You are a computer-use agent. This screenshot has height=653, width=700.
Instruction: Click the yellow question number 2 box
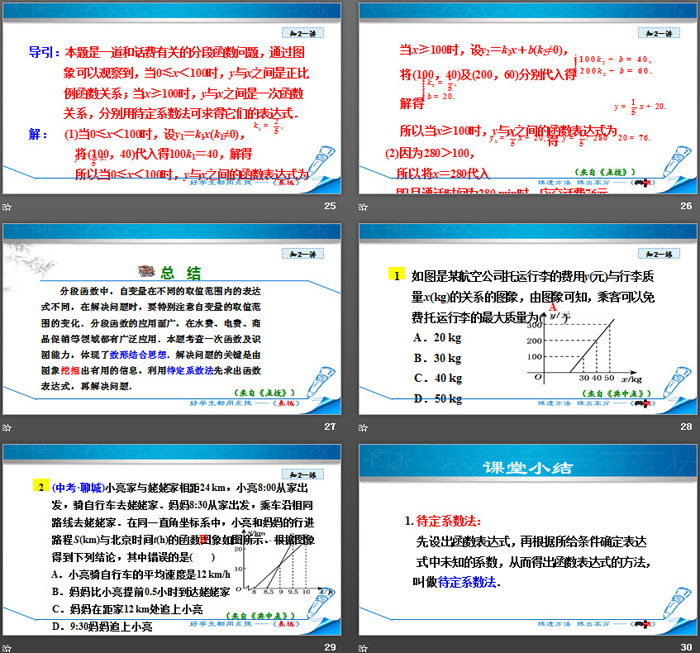41,486
